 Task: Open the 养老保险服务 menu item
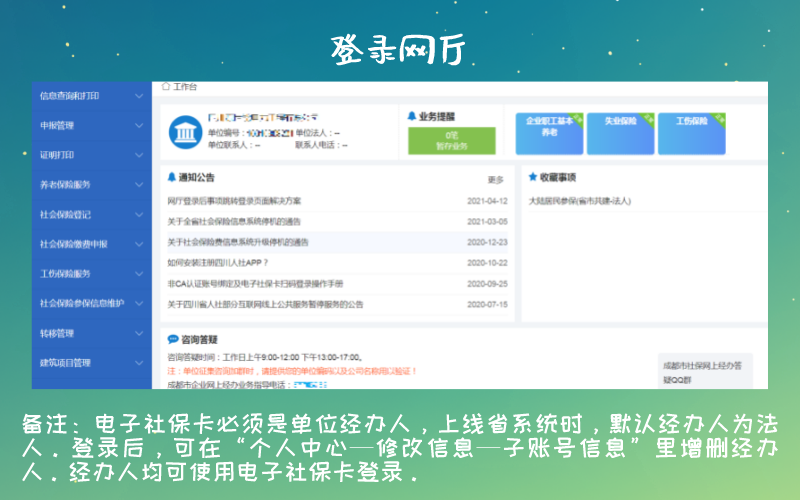point(92,185)
